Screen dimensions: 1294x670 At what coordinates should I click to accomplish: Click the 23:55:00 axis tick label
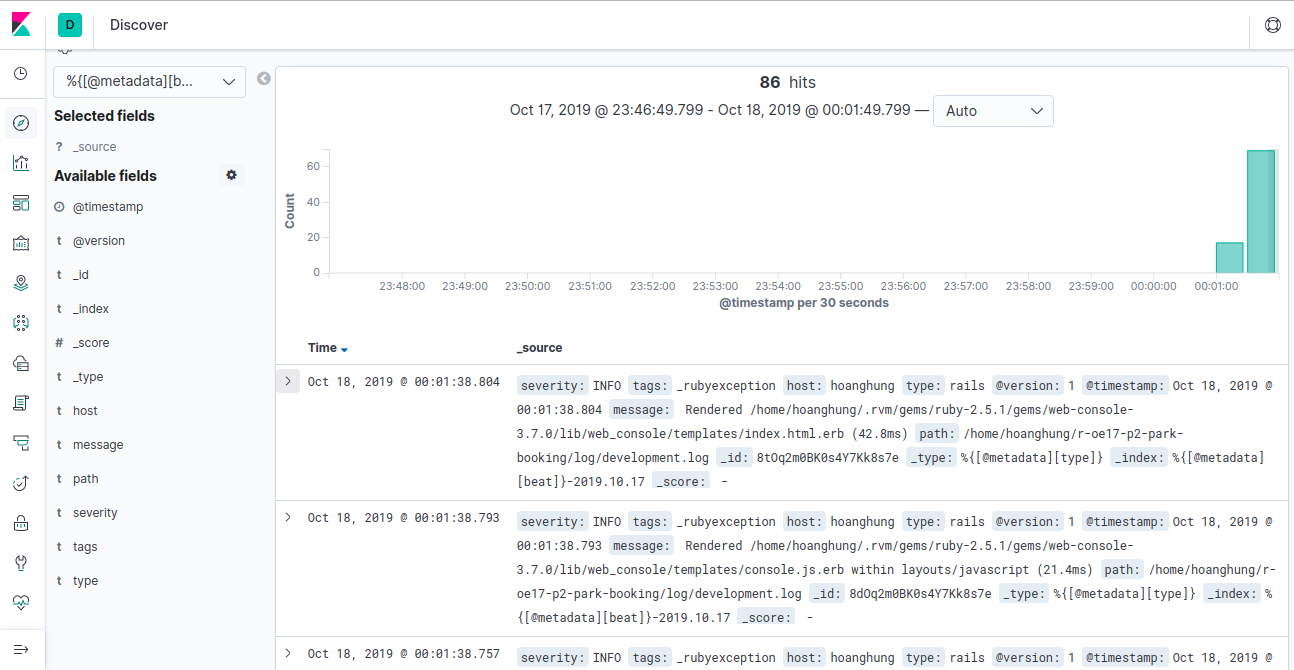[x=840, y=286]
